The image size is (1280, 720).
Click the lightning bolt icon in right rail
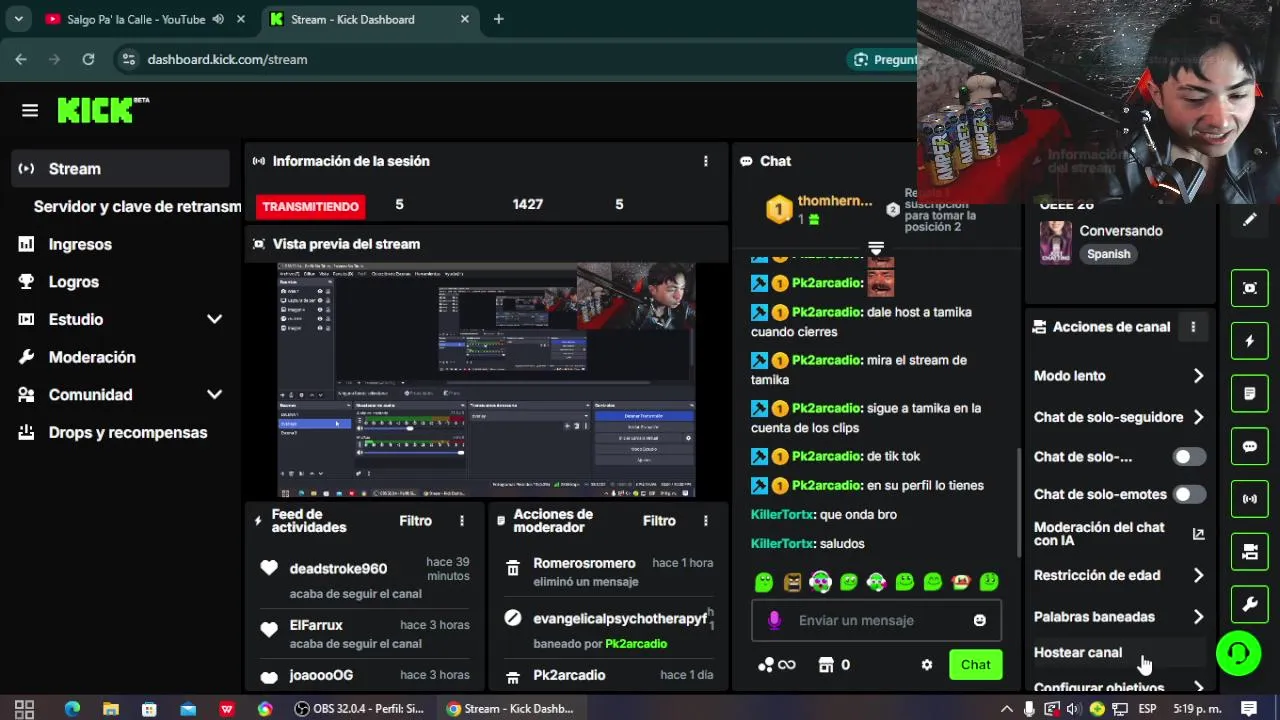pos(1250,341)
